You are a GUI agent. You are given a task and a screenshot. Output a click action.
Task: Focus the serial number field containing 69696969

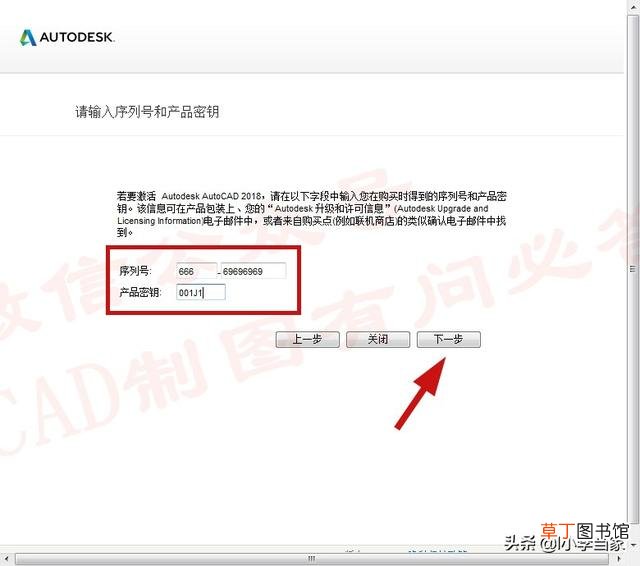[253, 271]
